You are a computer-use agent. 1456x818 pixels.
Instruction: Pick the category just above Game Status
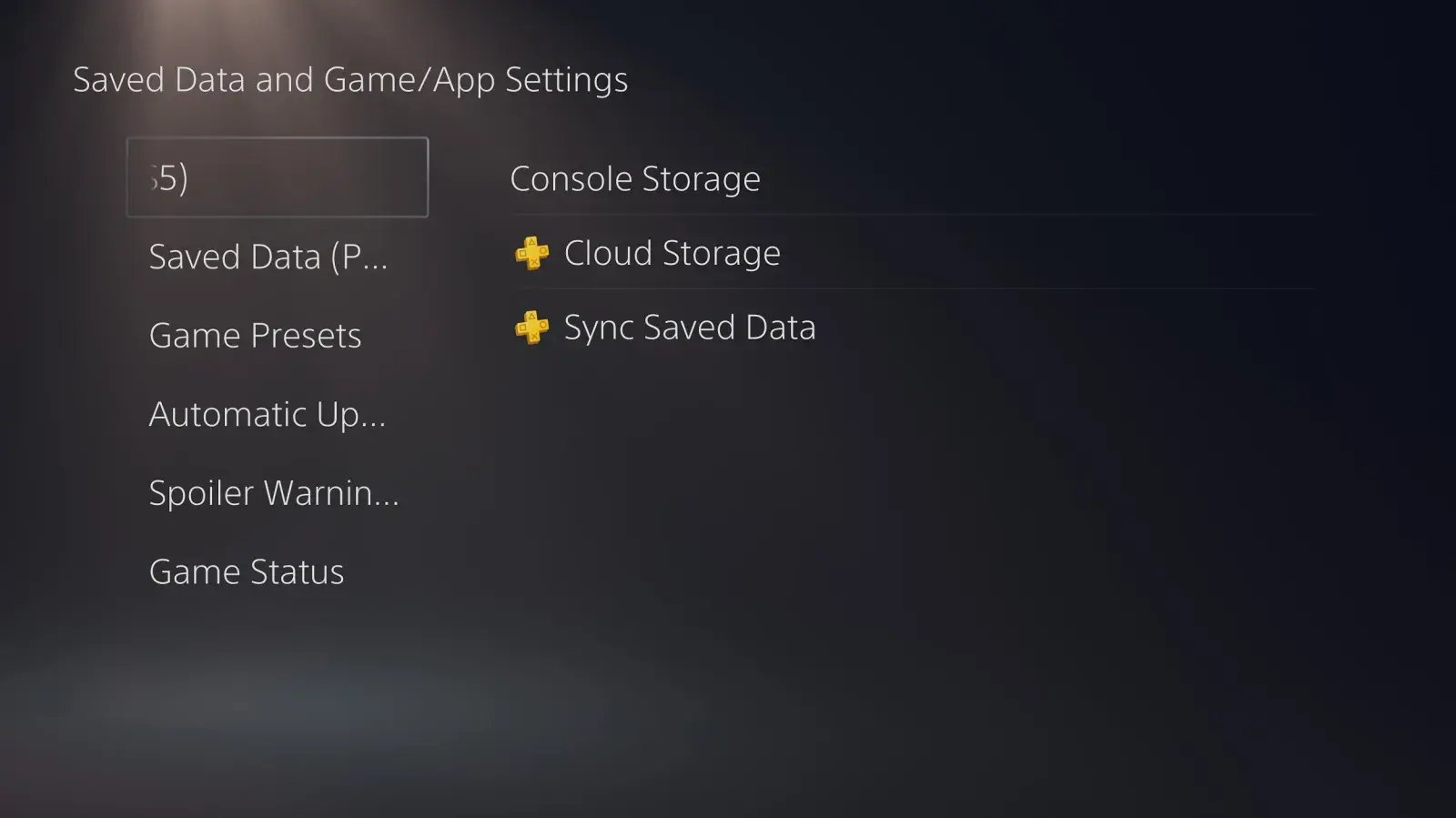pos(273,493)
